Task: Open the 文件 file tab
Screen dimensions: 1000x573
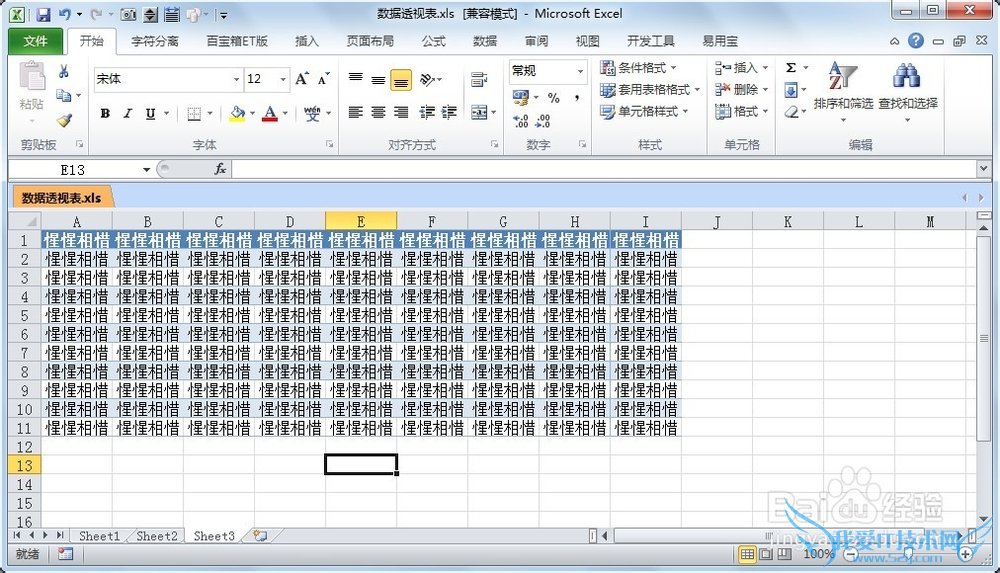Action: pos(35,41)
